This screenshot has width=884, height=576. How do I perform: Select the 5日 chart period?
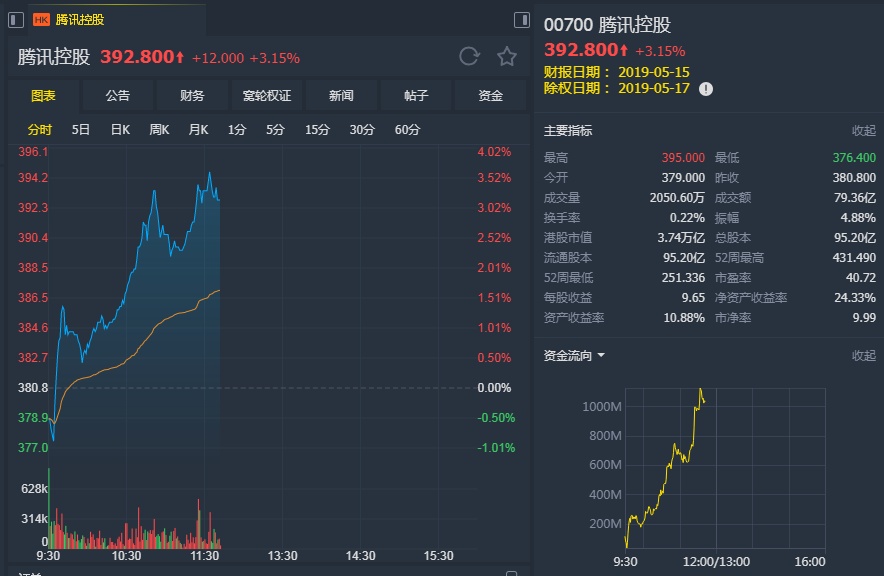tap(81, 130)
